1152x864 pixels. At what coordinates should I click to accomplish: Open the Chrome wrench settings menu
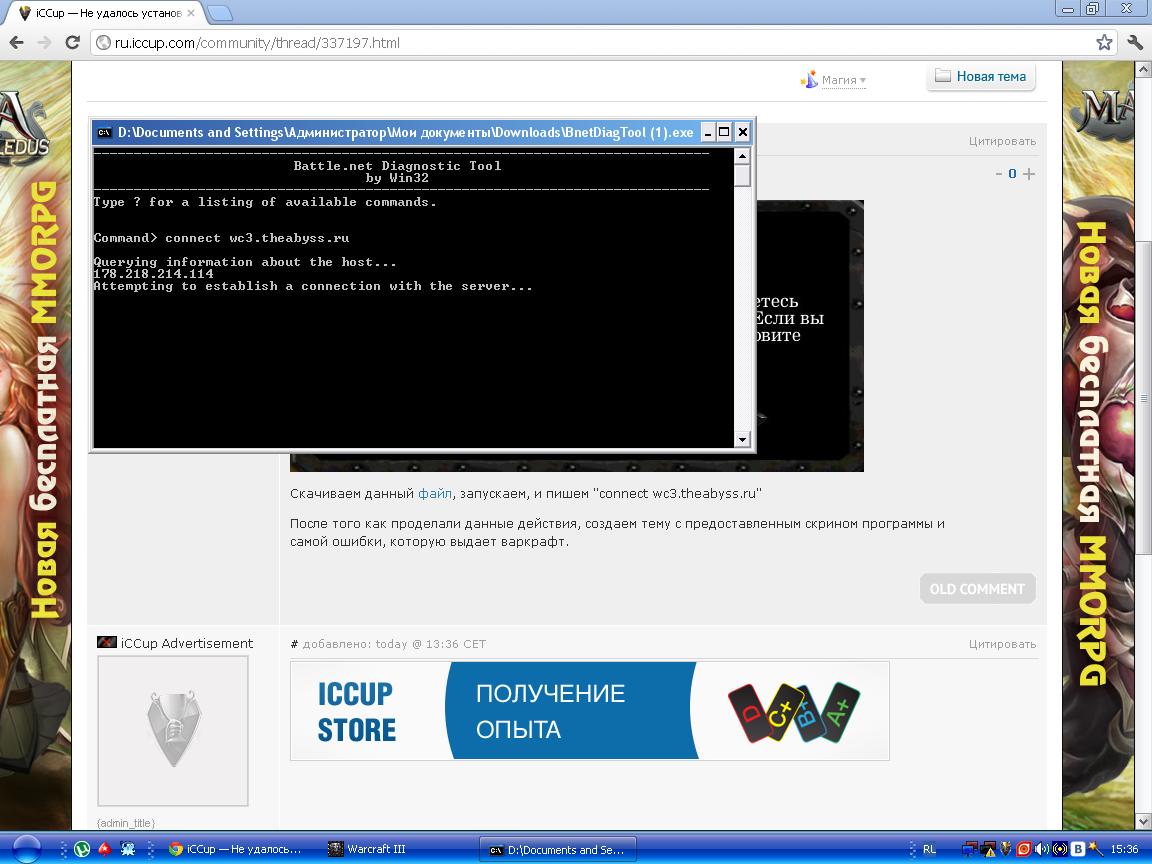point(1135,43)
